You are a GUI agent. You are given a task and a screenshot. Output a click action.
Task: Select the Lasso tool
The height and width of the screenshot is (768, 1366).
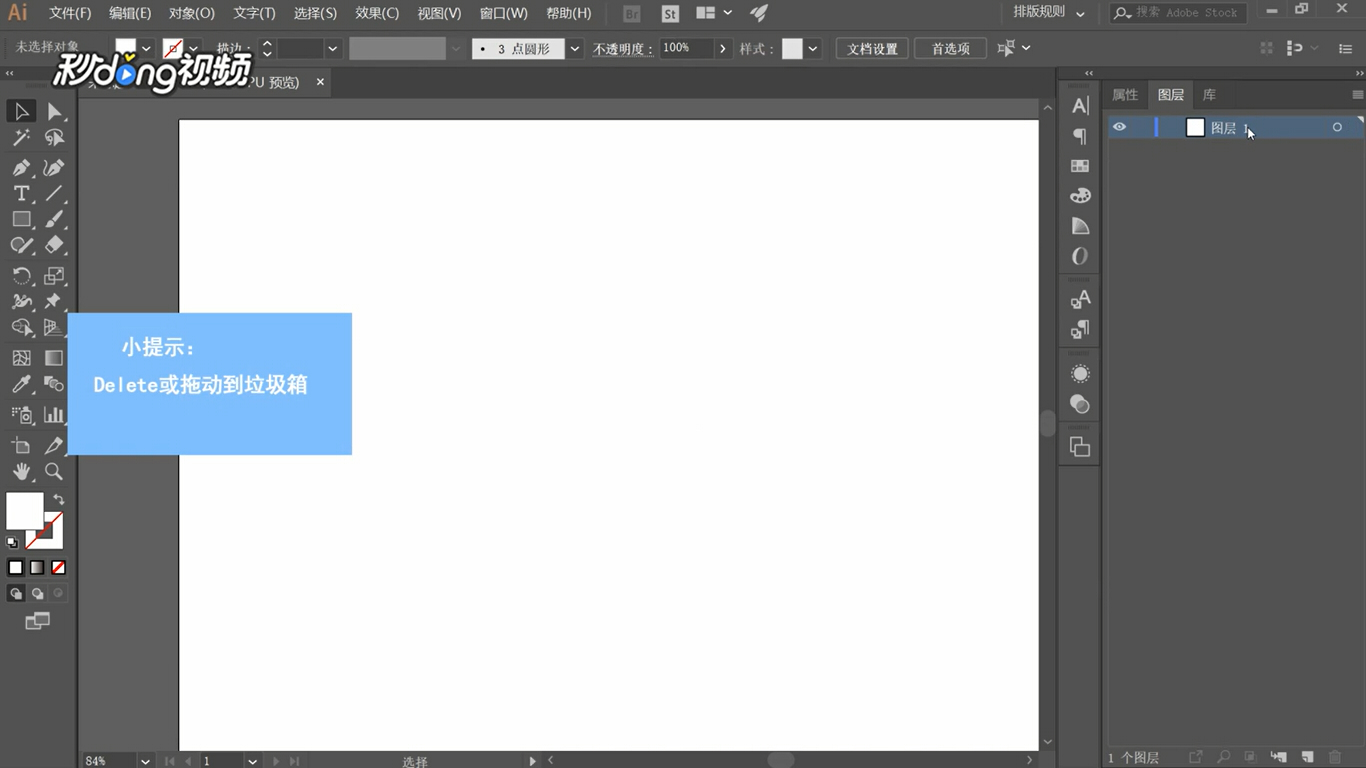pyautogui.click(x=54, y=138)
